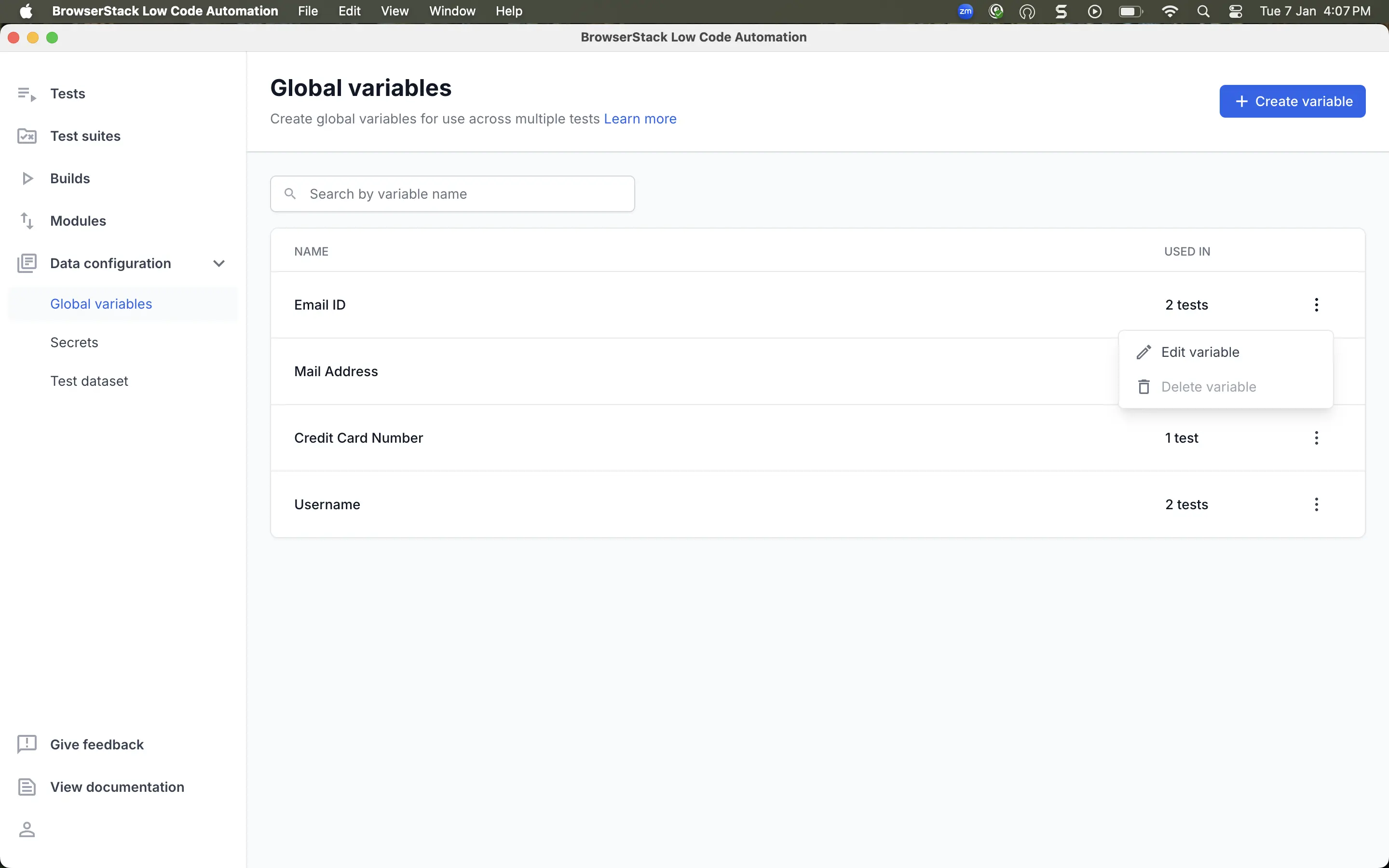This screenshot has height=868, width=1389.
Task: Click the user profile icon
Action: point(27,829)
